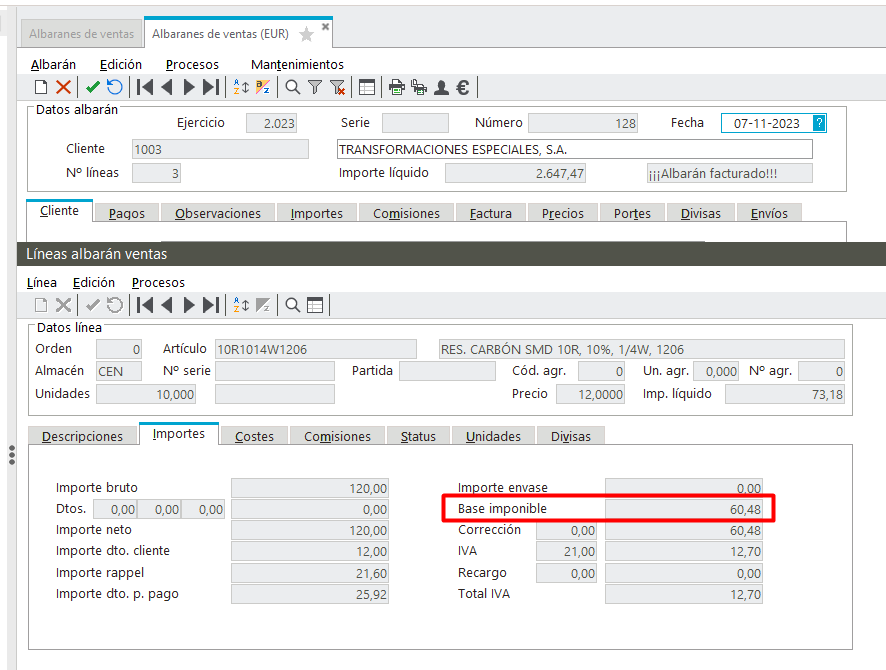886x670 pixels.
Task: Click the Almacén field CEN
Action: point(119,371)
